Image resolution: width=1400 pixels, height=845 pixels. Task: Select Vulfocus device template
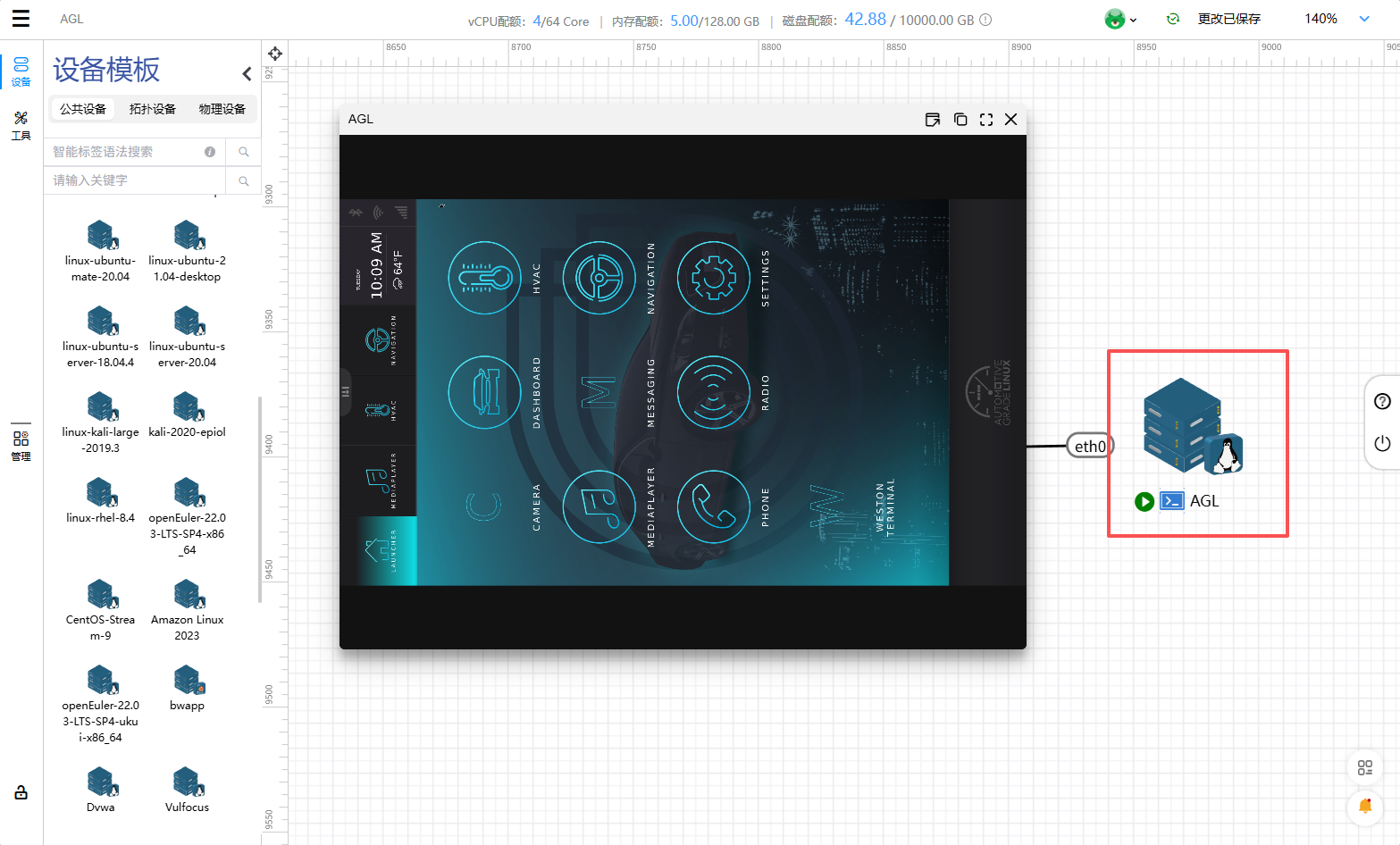[x=187, y=791]
